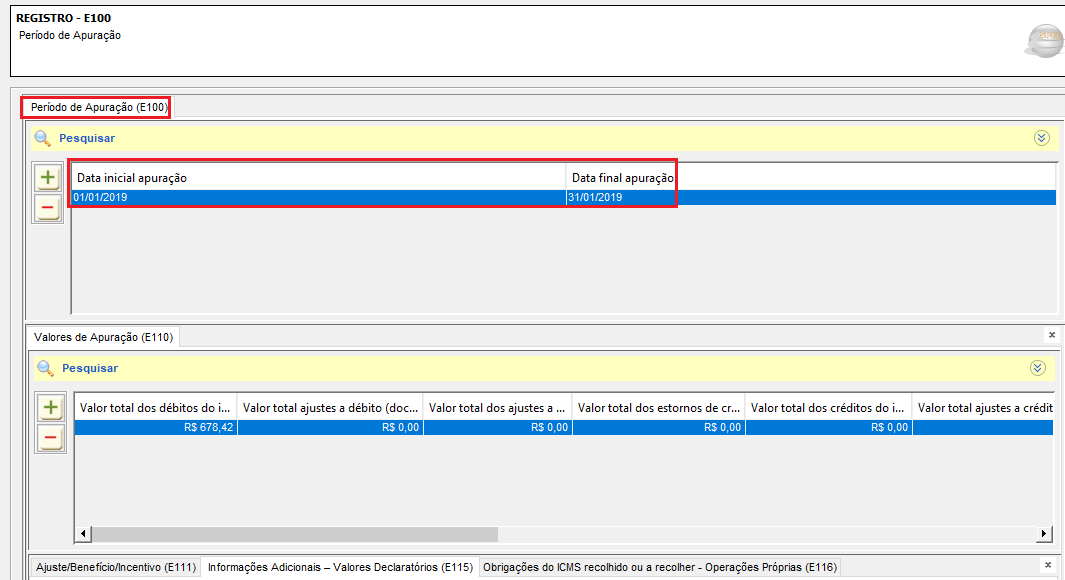Screen dimensions: 1065x580
Task: Click the horizontal scrollbar thumb in E110 table
Action: click(295, 534)
